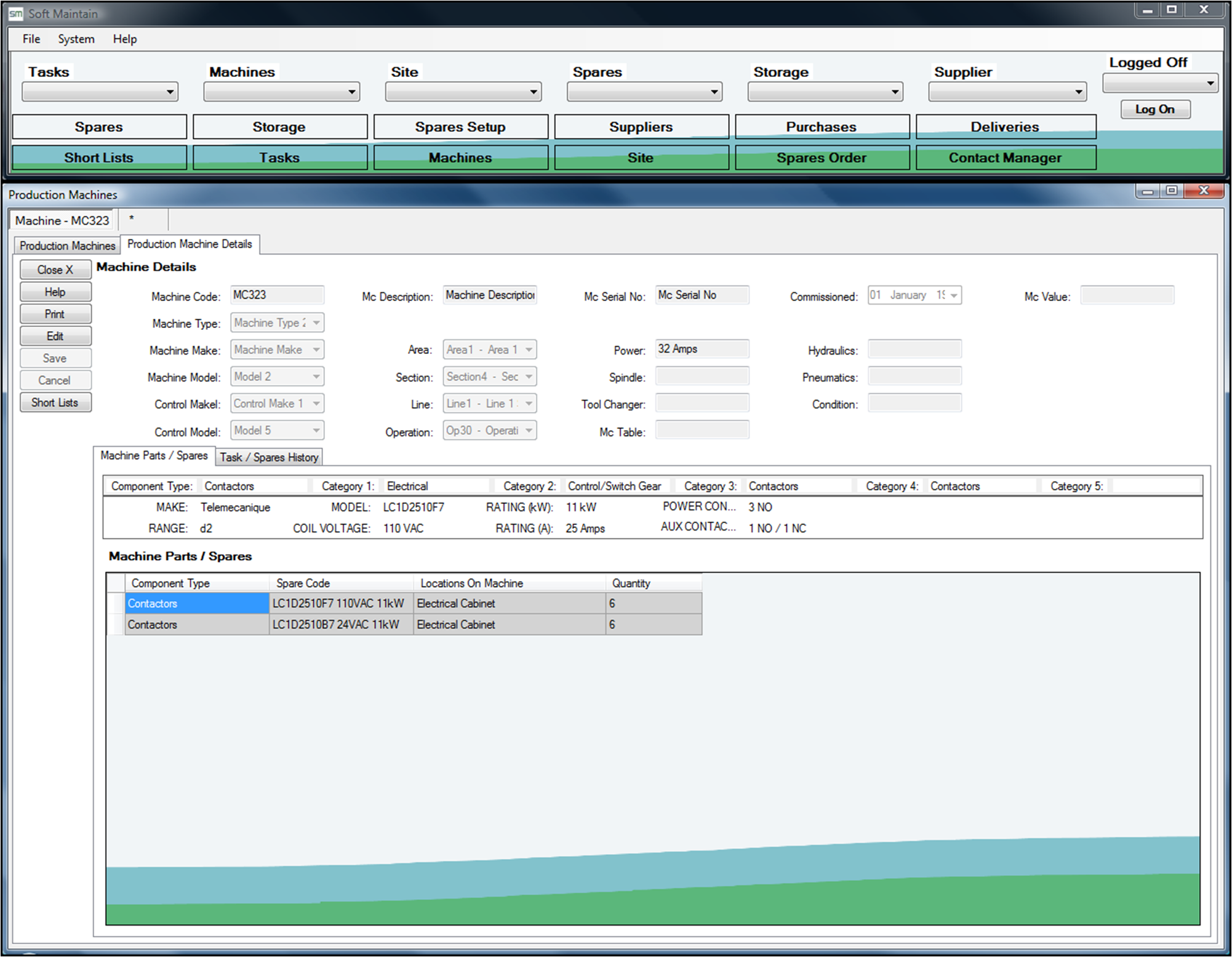Screen dimensions: 1232x957
Task: Open the Section dropdown
Action: point(490,377)
